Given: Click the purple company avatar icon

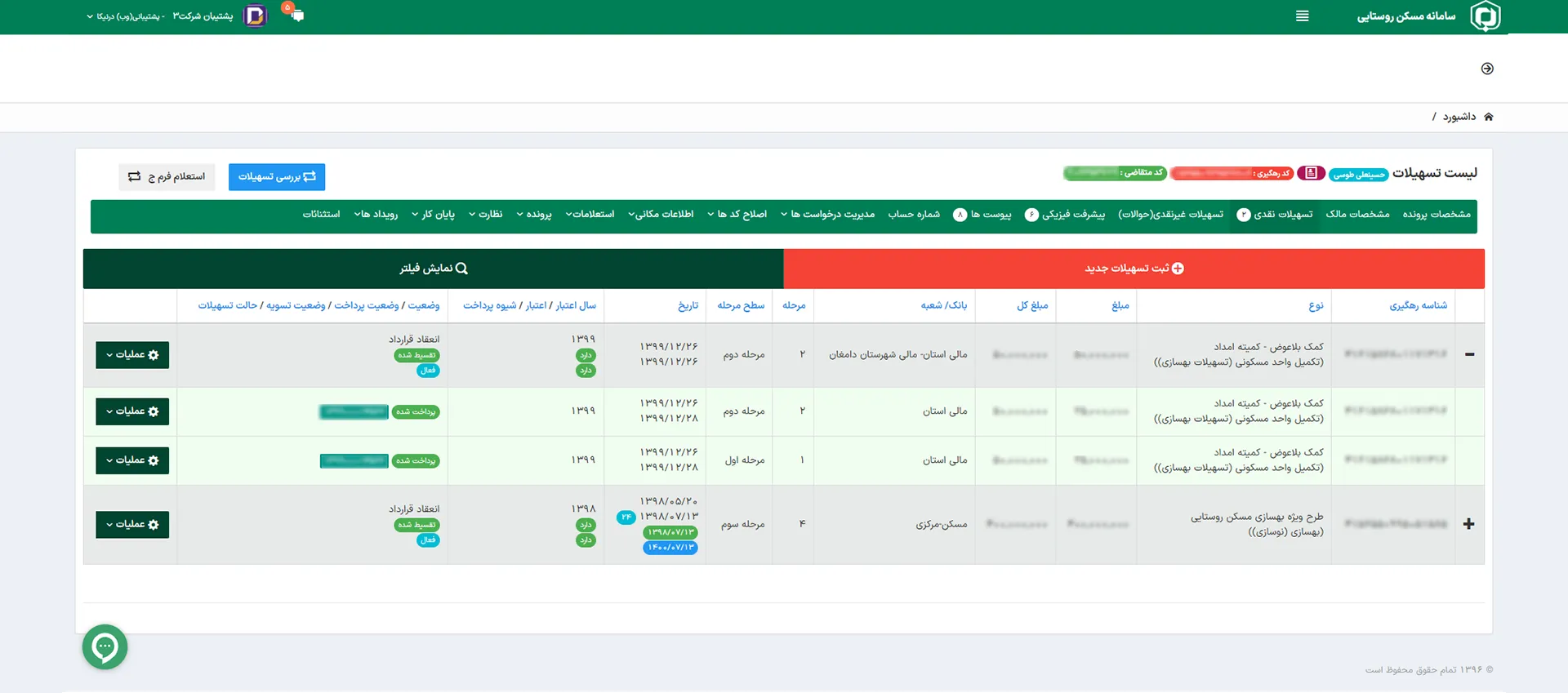Looking at the screenshot, I should pyautogui.click(x=256, y=16).
